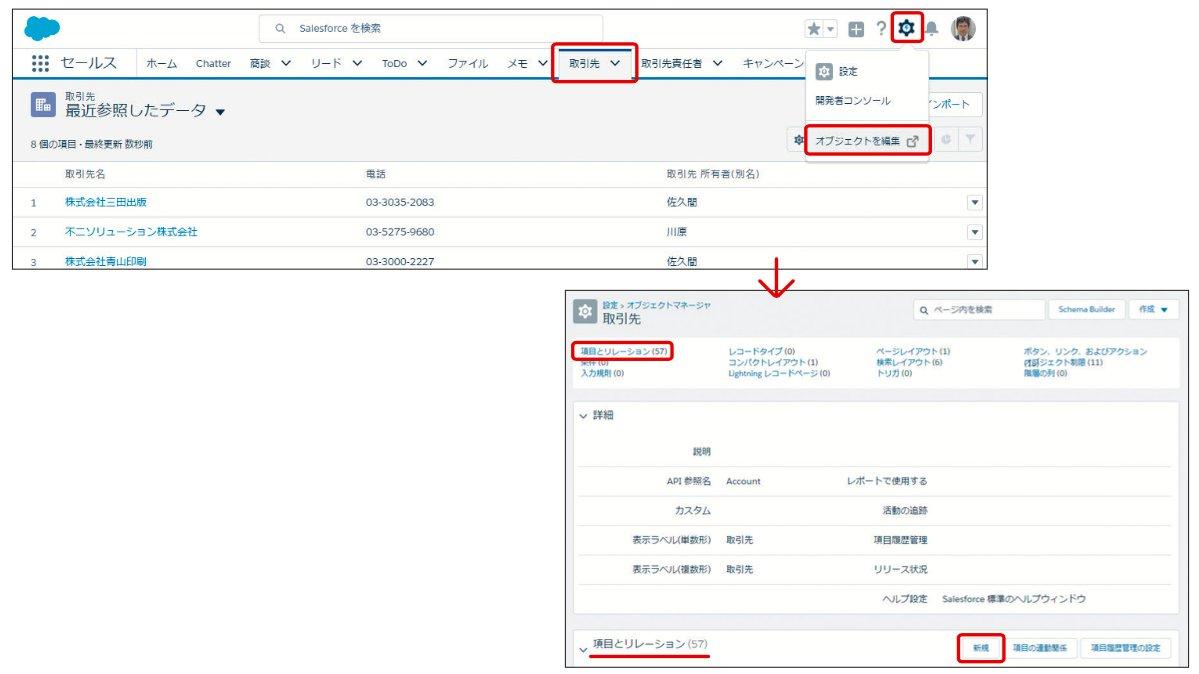The image size is (1199, 674).
Task: Click the Salesforce cloud logo
Action: (42, 28)
